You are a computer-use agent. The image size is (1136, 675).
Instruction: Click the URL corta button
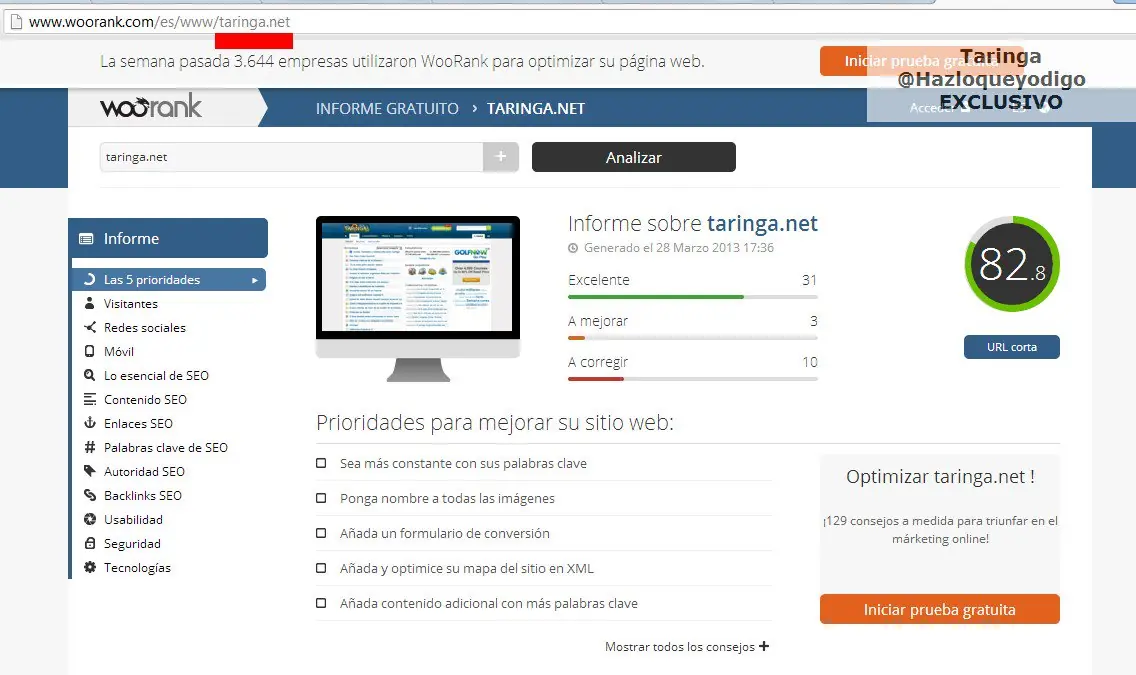tap(1011, 347)
